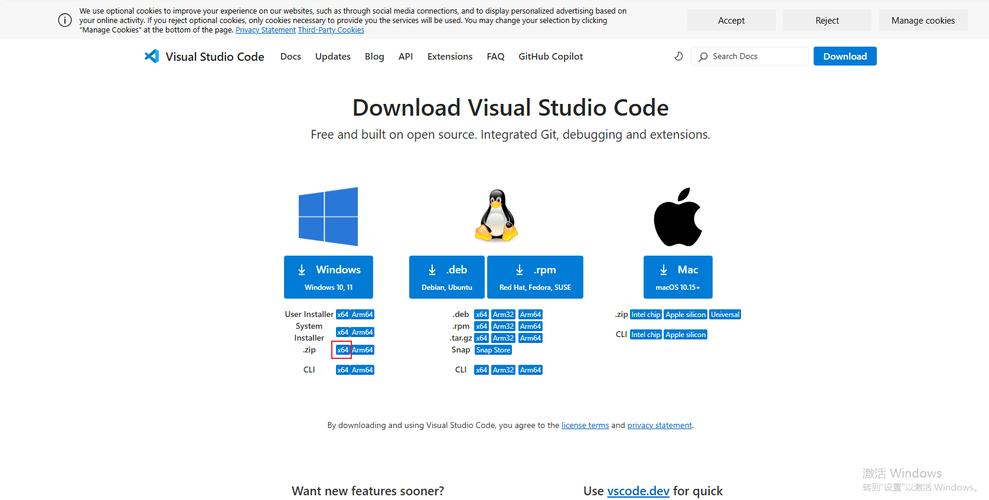The image size is (989, 500).
Task: Select Linux CLI Arm32 download
Action: click(x=503, y=370)
